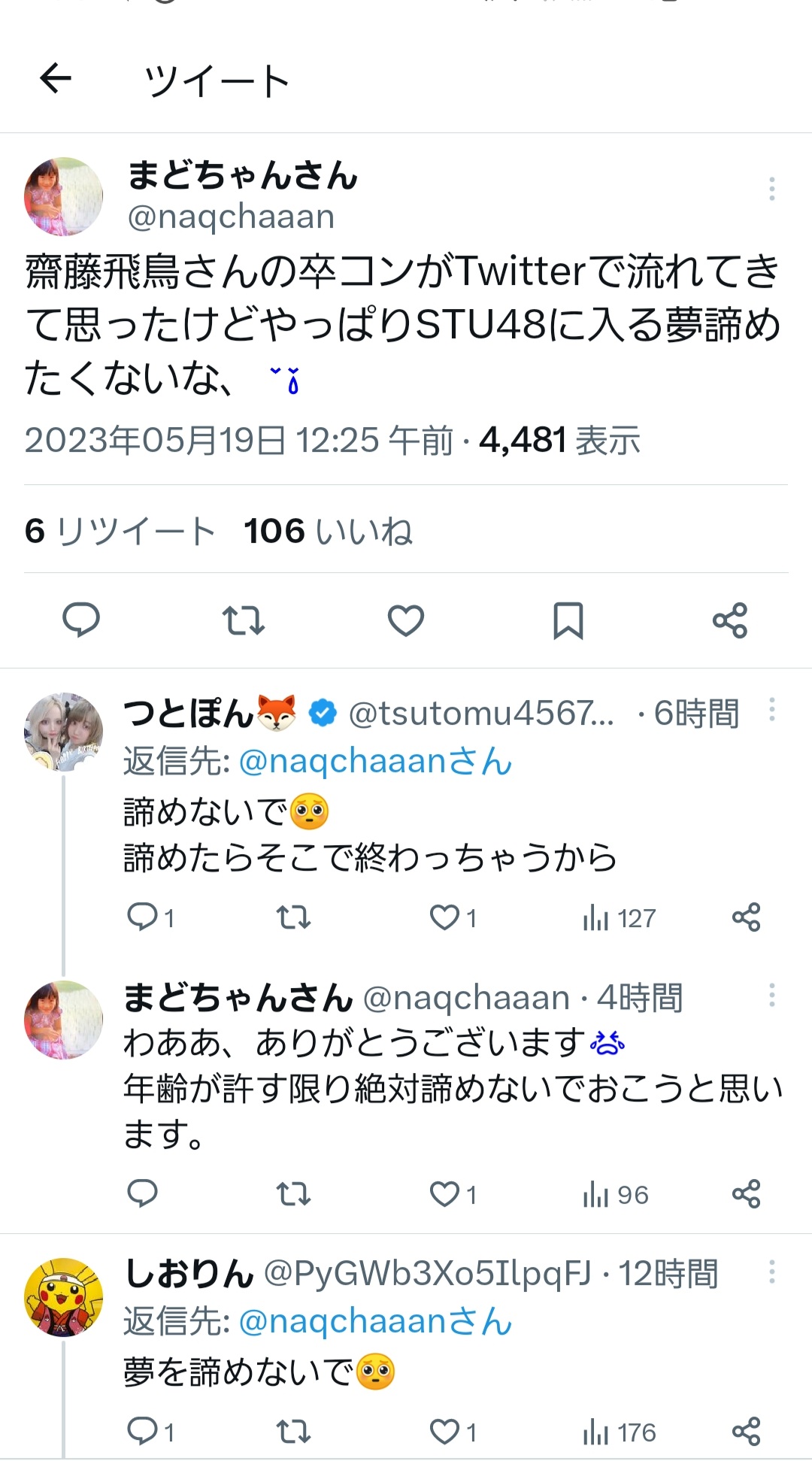
Task: Share the main tweet
Action: pyautogui.click(x=730, y=620)
